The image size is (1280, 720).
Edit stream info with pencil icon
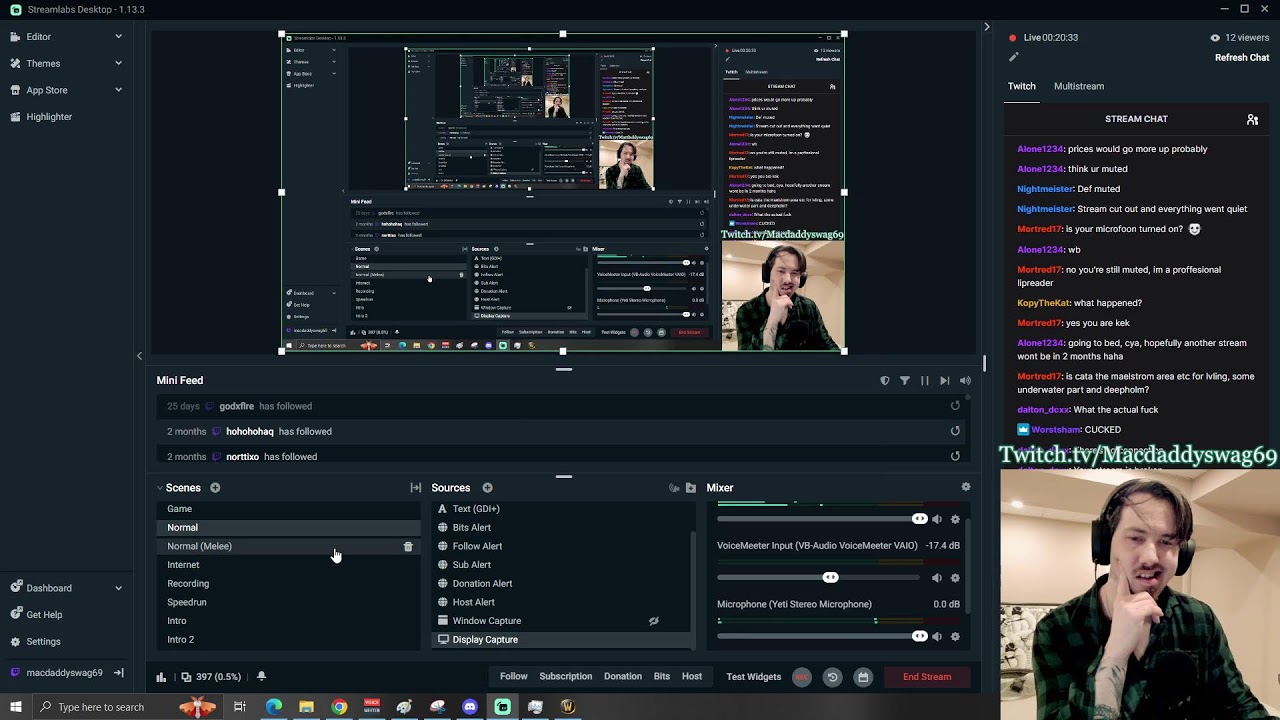pos(1013,57)
